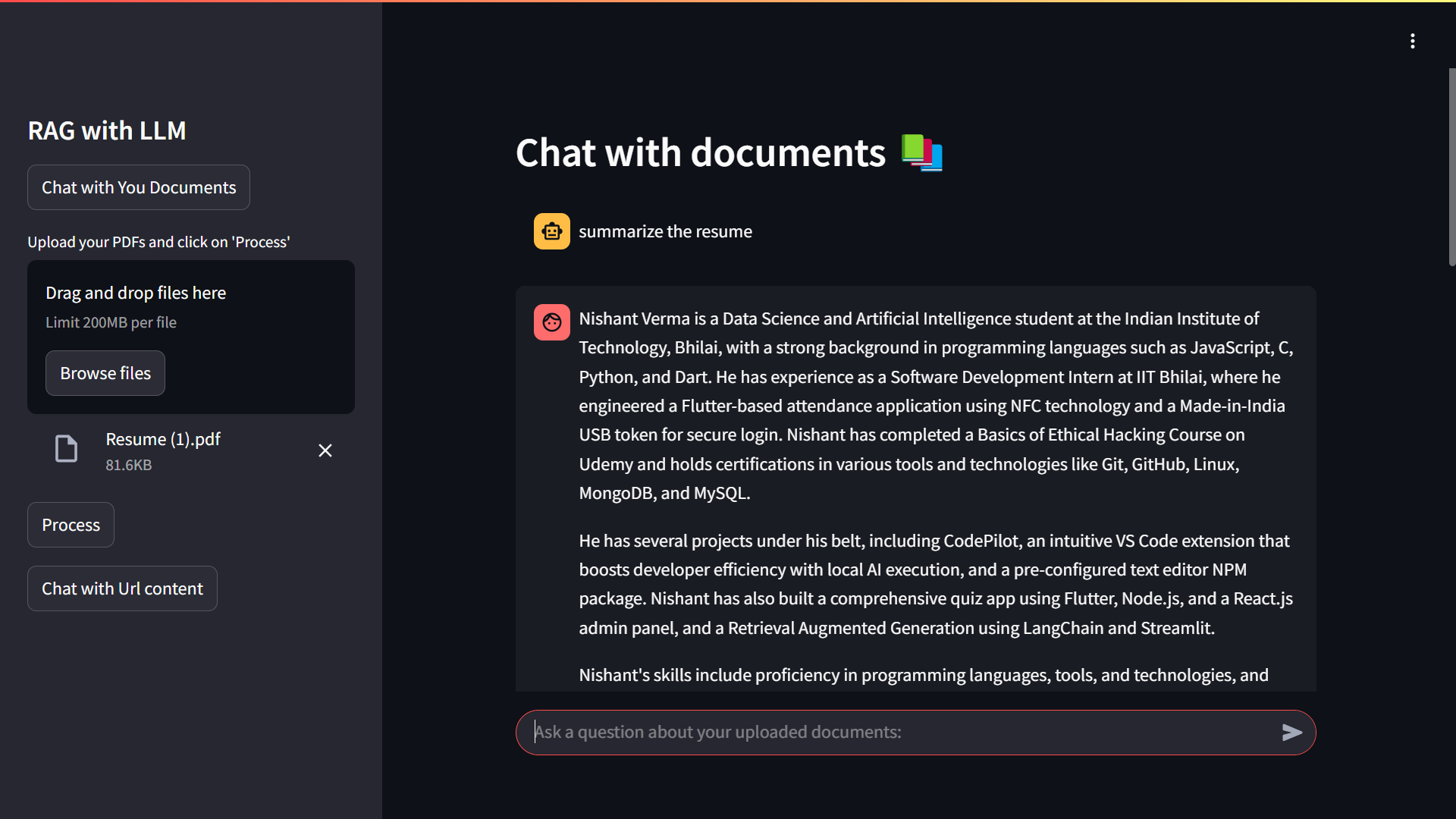Click the yellow robot avatar icon
1456x819 pixels.
551,231
